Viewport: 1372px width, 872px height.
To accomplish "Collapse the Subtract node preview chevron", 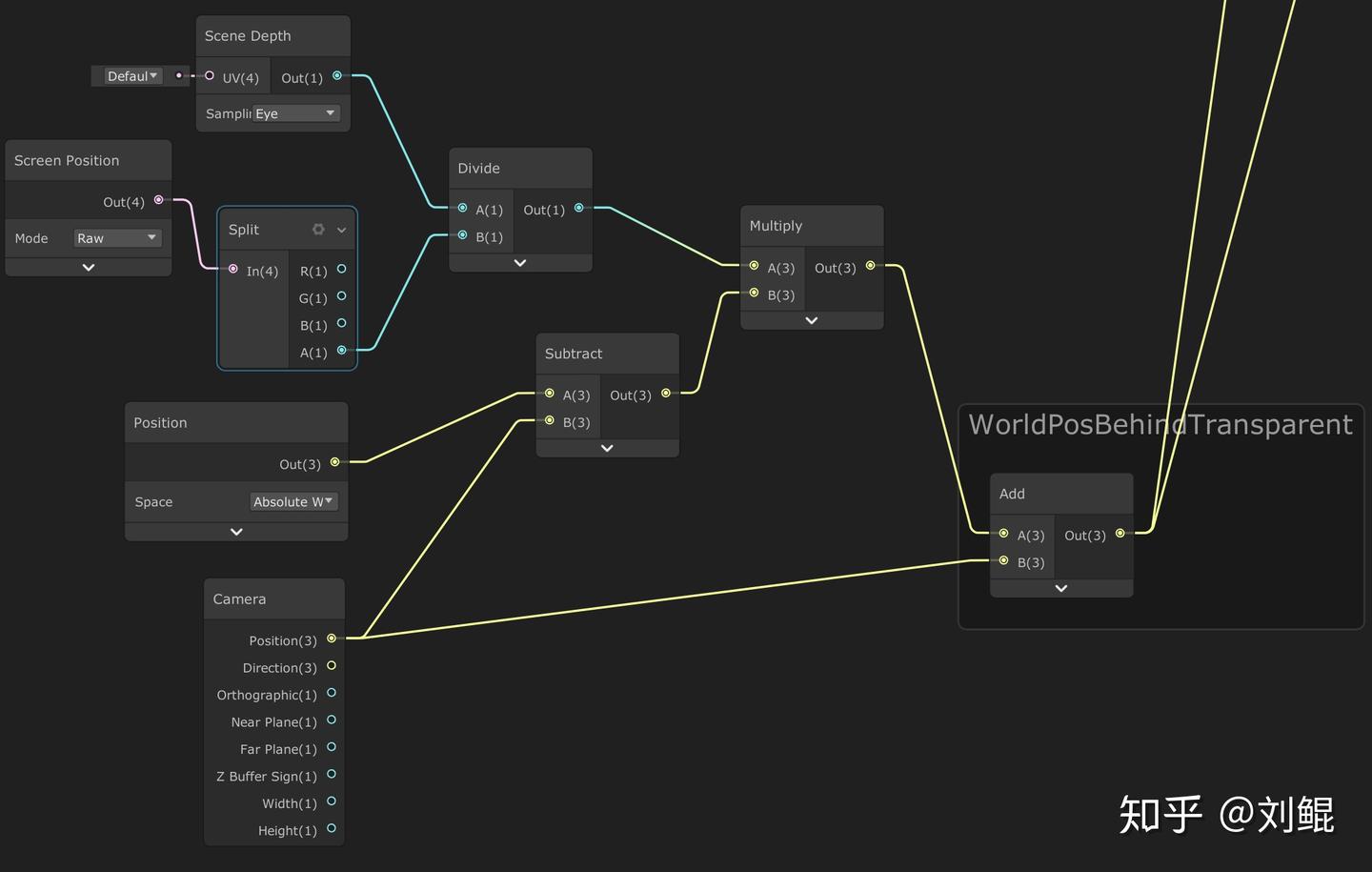I will [x=607, y=447].
